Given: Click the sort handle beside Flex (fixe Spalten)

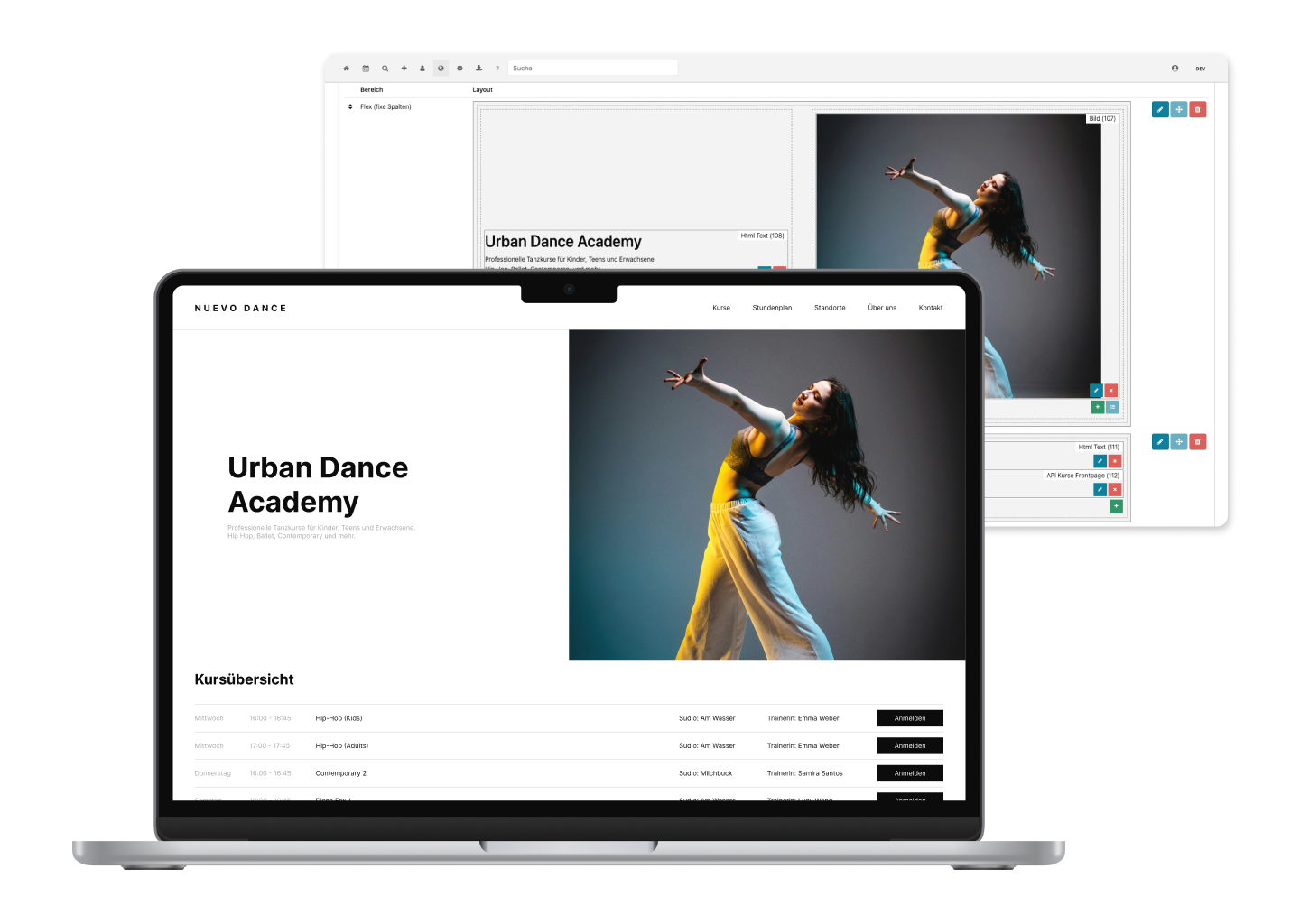Looking at the screenshot, I should pos(350,106).
